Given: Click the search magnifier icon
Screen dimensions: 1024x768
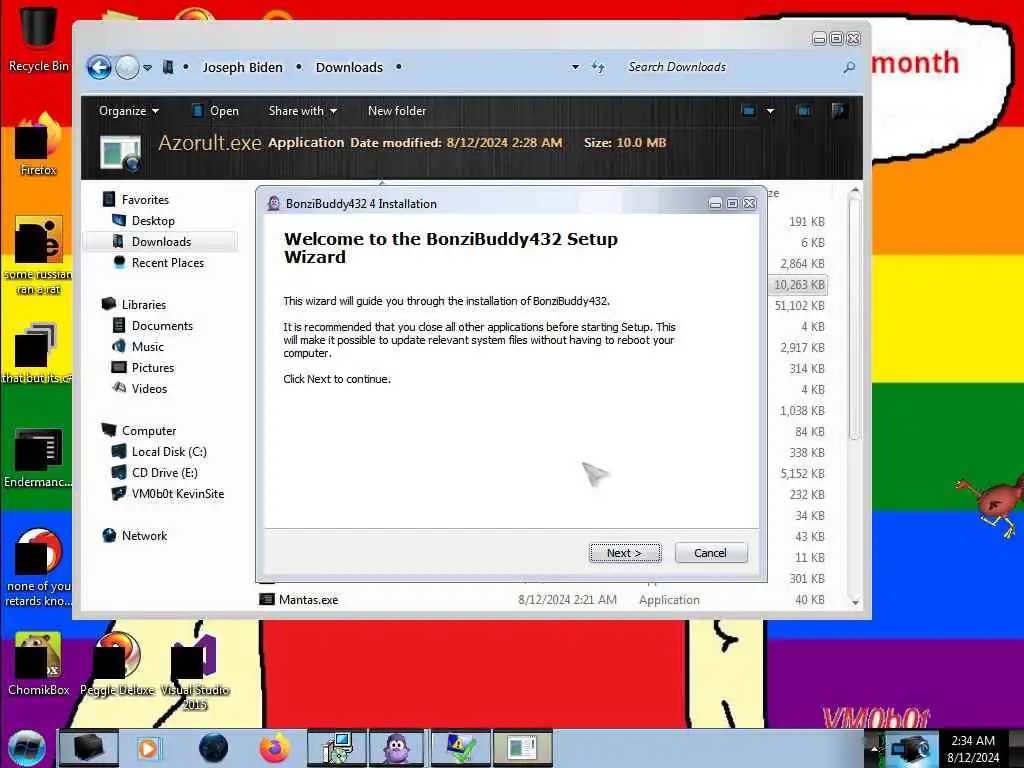Looking at the screenshot, I should point(849,67).
